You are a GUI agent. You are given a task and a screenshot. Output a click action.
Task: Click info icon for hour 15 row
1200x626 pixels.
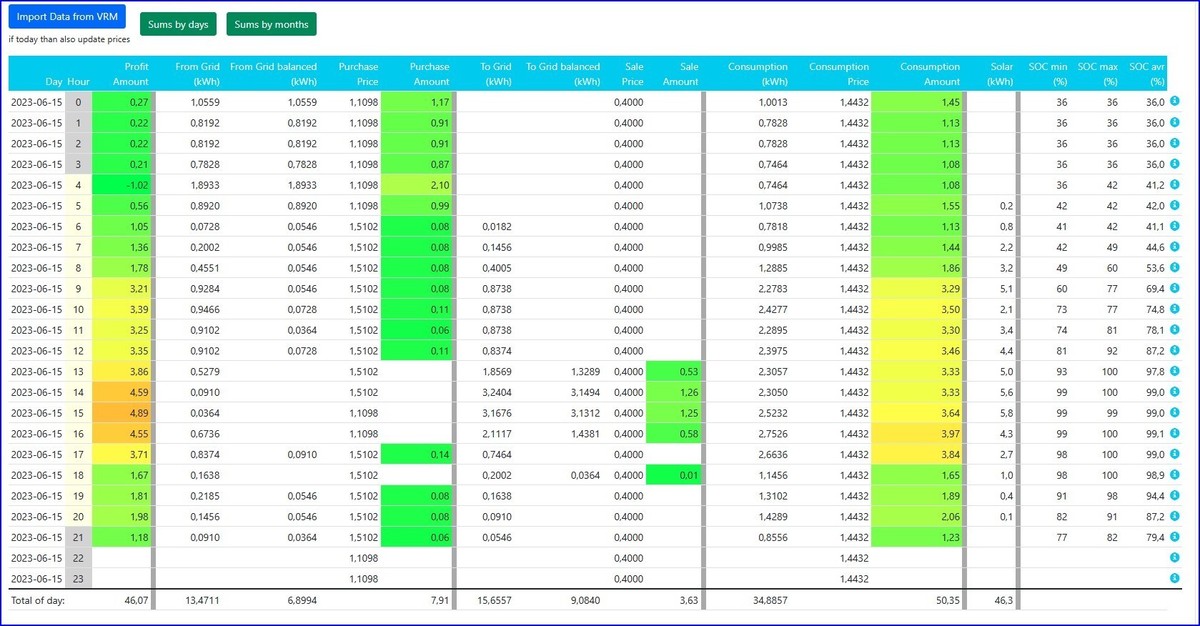tap(1175, 412)
